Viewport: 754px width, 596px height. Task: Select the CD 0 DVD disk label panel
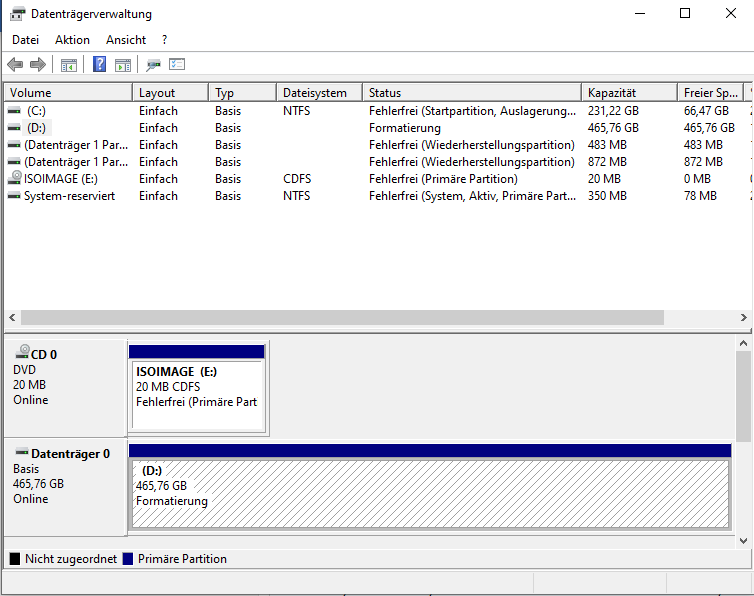[x=65, y=388]
